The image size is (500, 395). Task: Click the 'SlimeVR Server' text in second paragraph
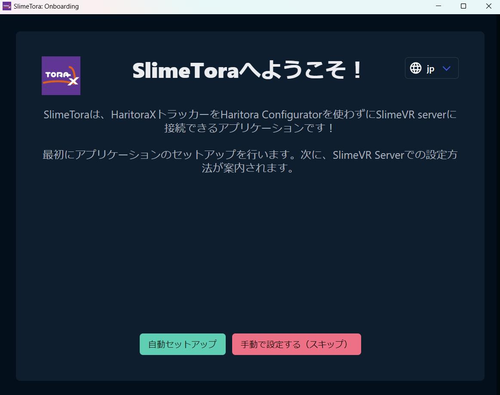(368, 155)
